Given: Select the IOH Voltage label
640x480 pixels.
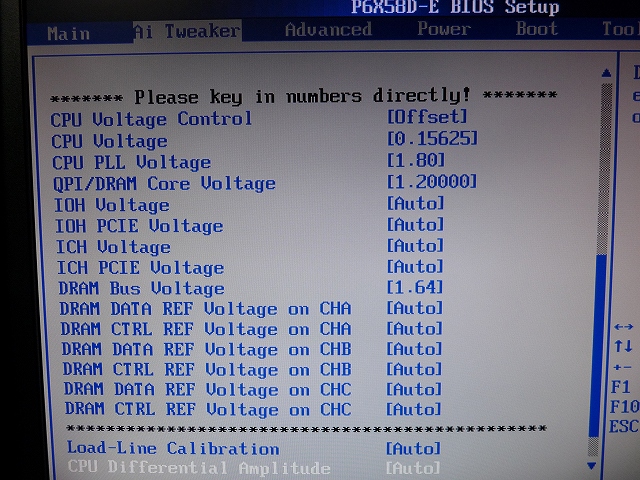Looking at the screenshot, I should 112,205.
